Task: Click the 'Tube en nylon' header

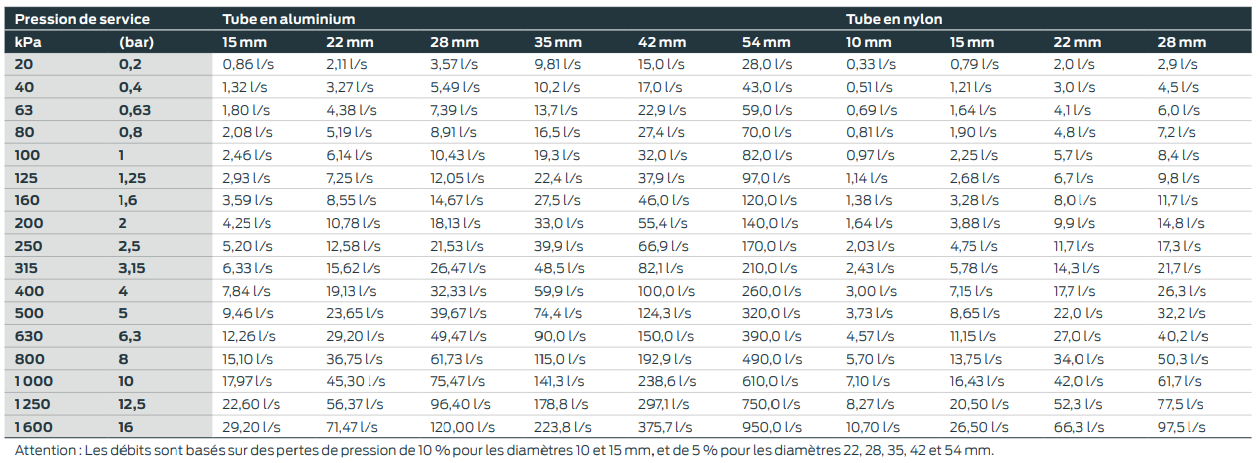Action: click(894, 19)
